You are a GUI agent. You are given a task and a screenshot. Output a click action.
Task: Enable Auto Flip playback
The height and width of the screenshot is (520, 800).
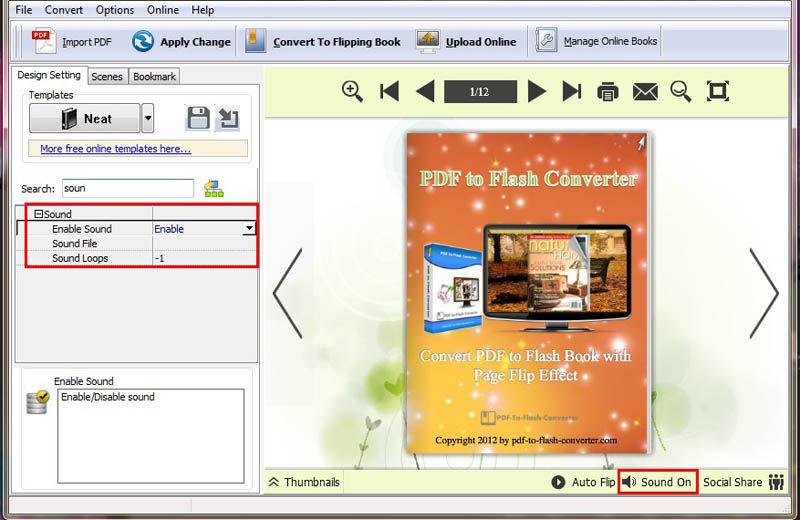tap(583, 482)
